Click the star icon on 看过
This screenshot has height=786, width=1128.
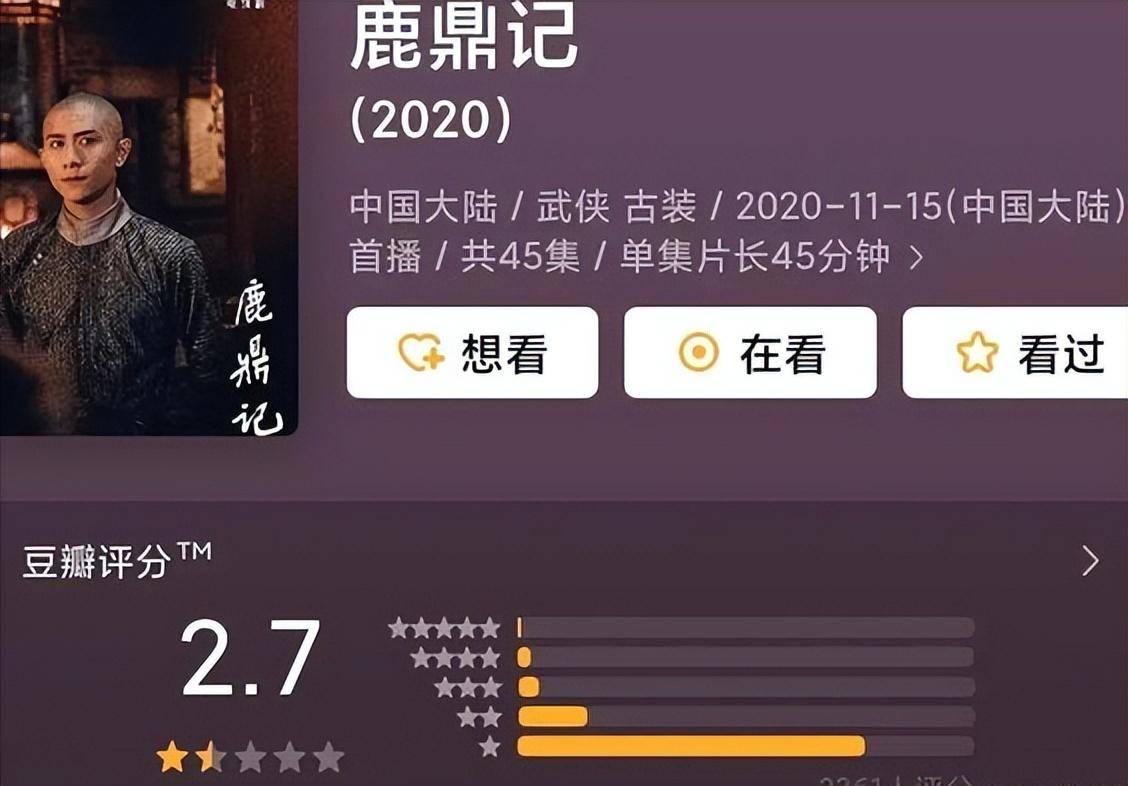(977, 352)
